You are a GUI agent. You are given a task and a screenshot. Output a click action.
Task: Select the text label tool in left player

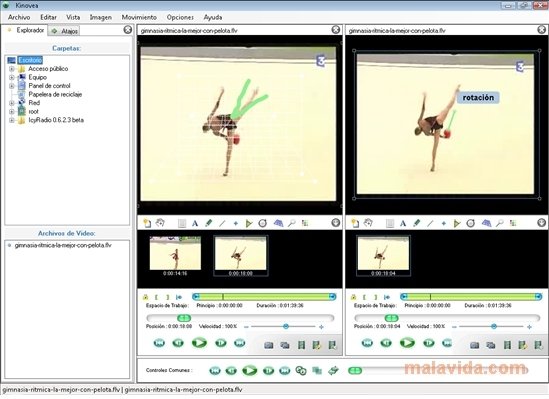pyautogui.click(x=195, y=223)
